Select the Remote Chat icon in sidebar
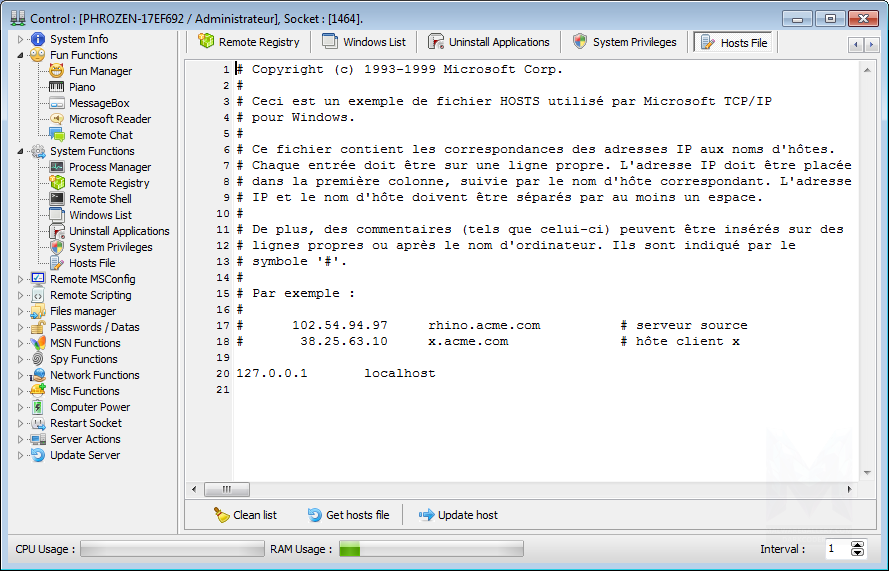Image resolution: width=889 pixels, height=571 pixels. point(57,135)
